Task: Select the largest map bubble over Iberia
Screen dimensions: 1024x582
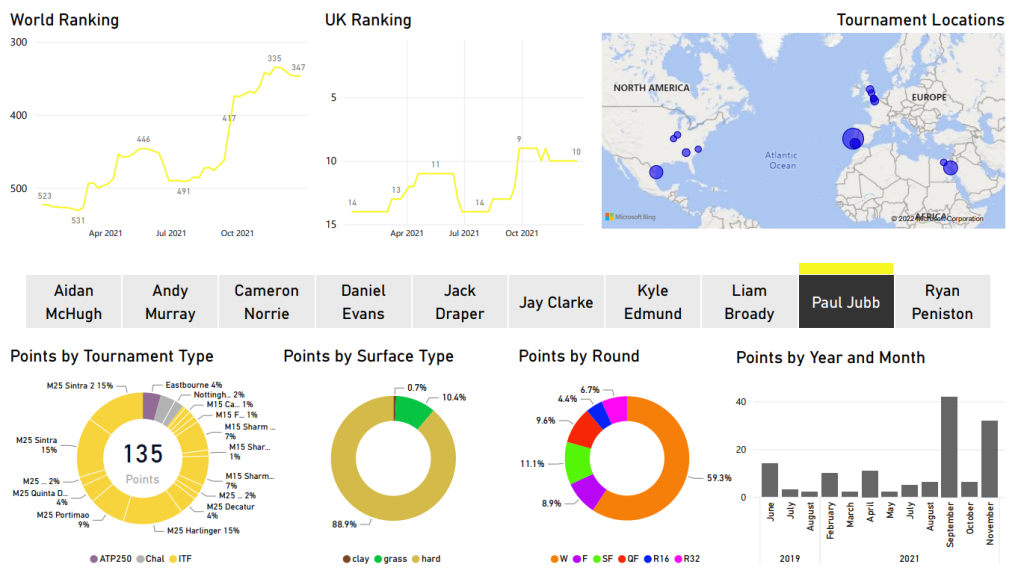Action: pos(852,139)
